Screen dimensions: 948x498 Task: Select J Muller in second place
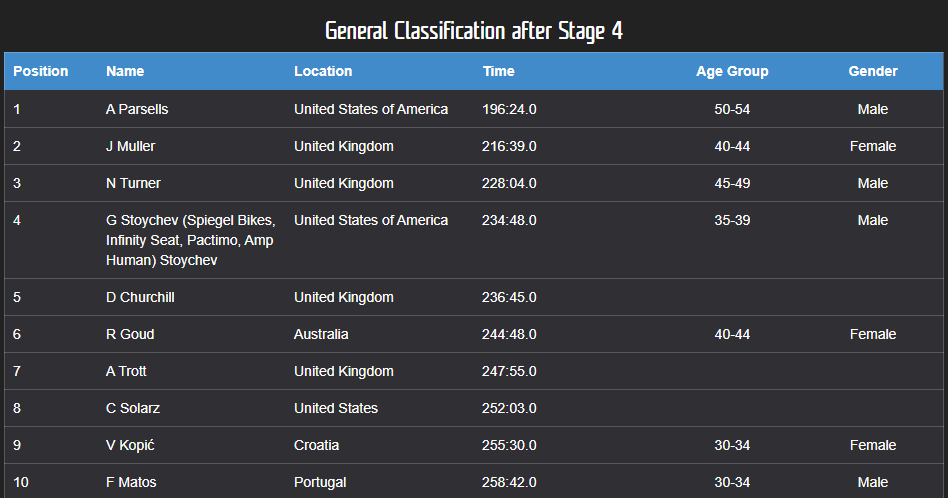coord(131,146)
